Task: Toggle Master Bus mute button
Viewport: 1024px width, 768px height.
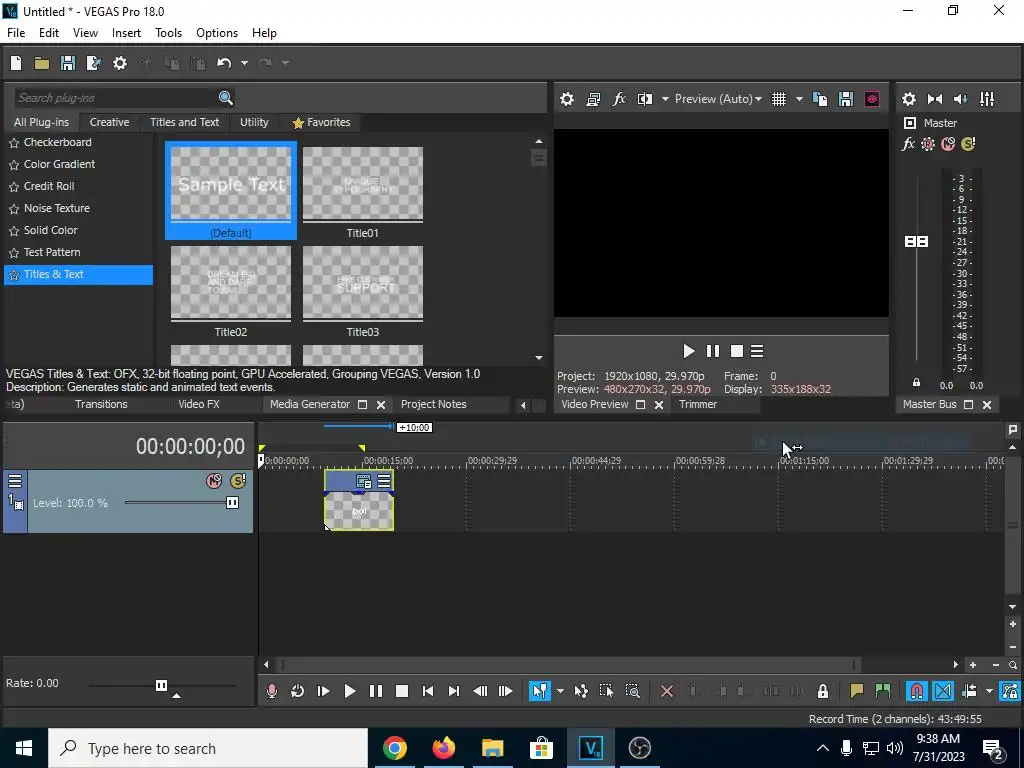Action: pos(948,144)
